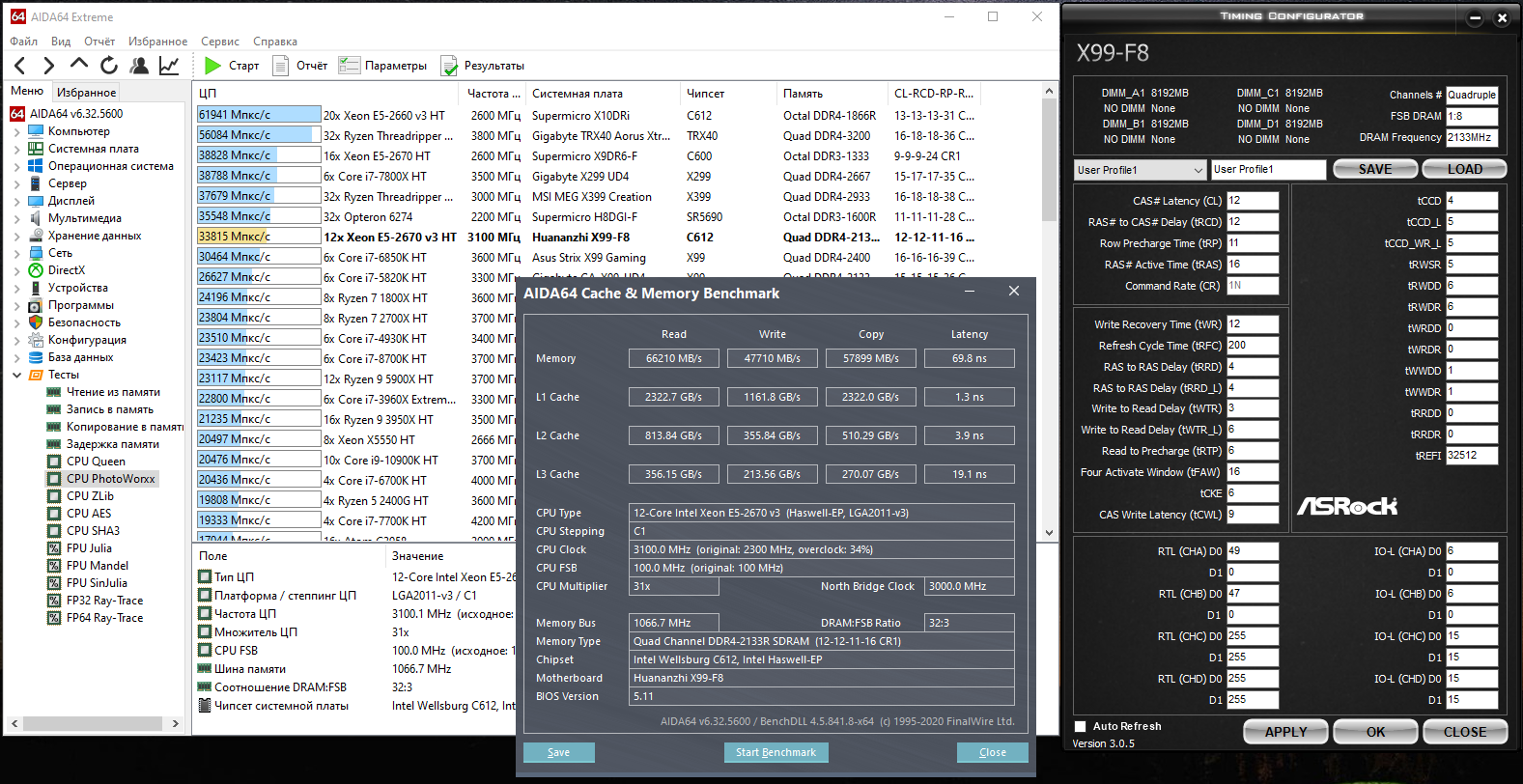Select Задержка памяти test
Screen dimensions: 1523x784
pyautogui.click(x=113, y=444)
